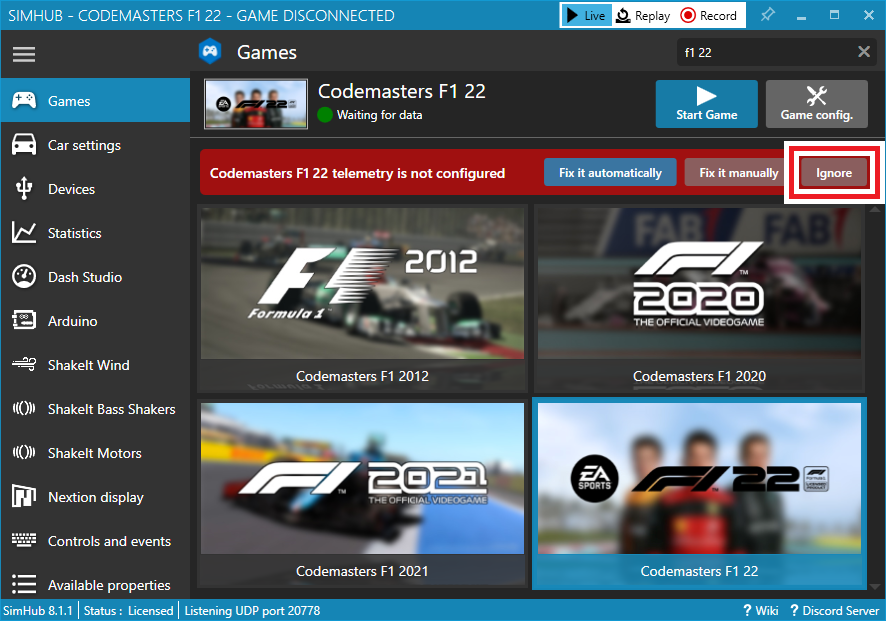Go to the Devices section
The width and height of the screenshot is (886, 621).
point(70,189)
